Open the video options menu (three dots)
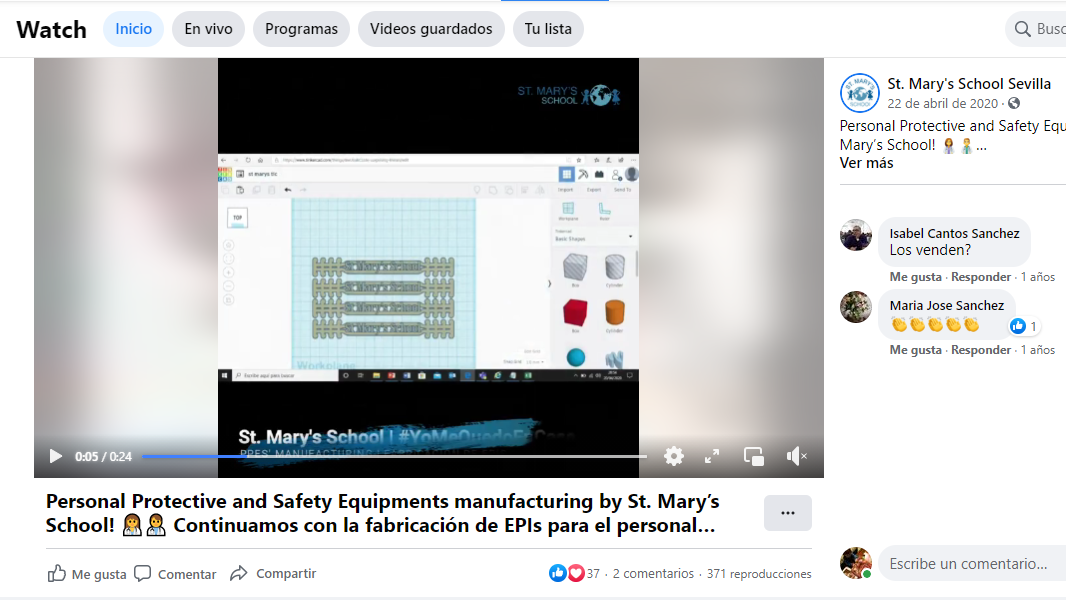Viewport: 1066px width, 600px height. point(787,513)
